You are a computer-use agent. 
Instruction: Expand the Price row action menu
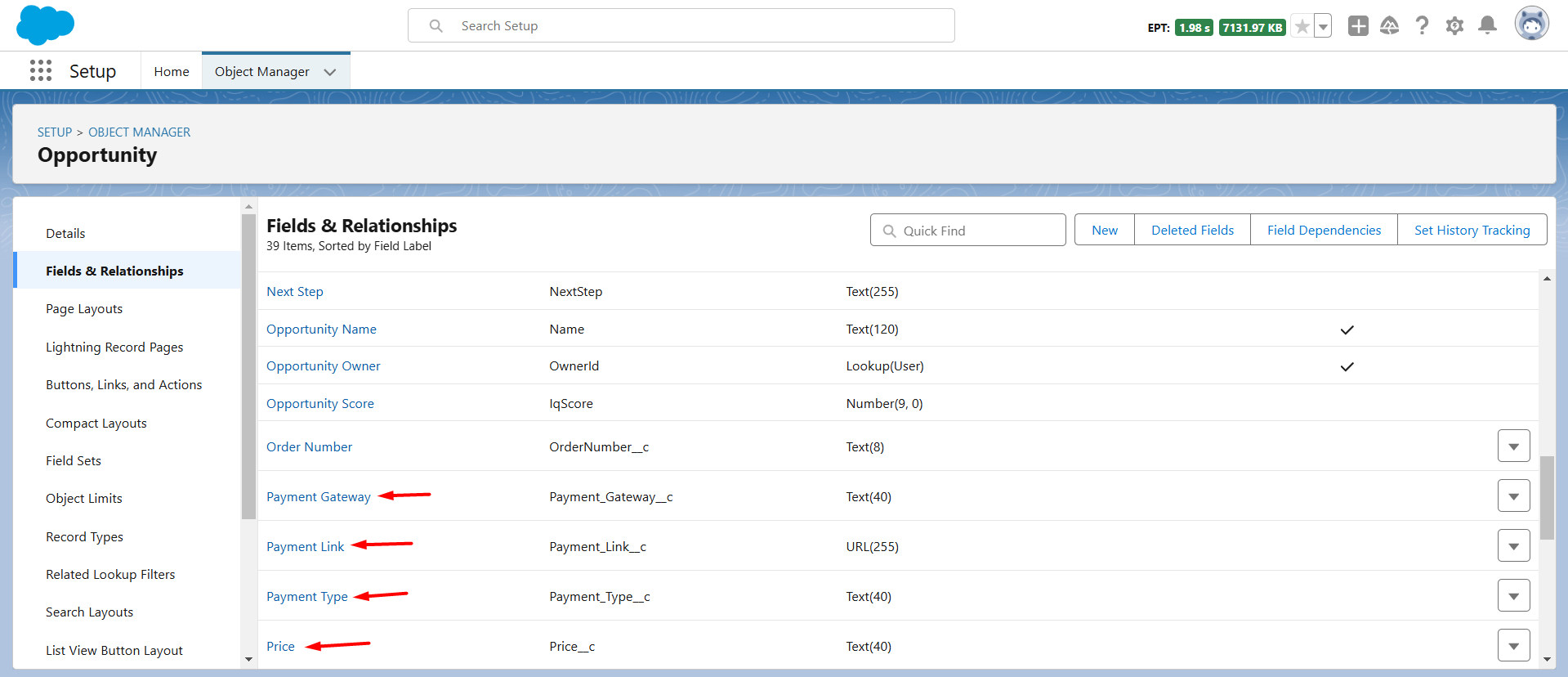pos(1514,646)
